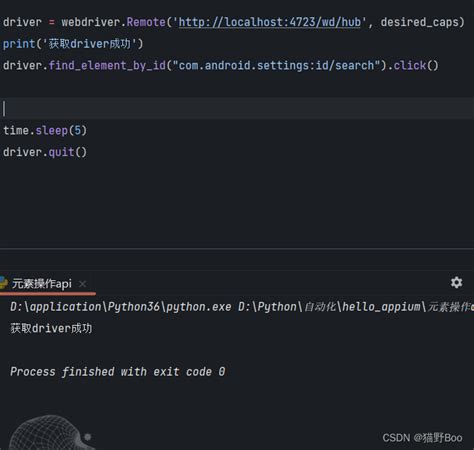Click the .click() method call

[x=413, y=65]
